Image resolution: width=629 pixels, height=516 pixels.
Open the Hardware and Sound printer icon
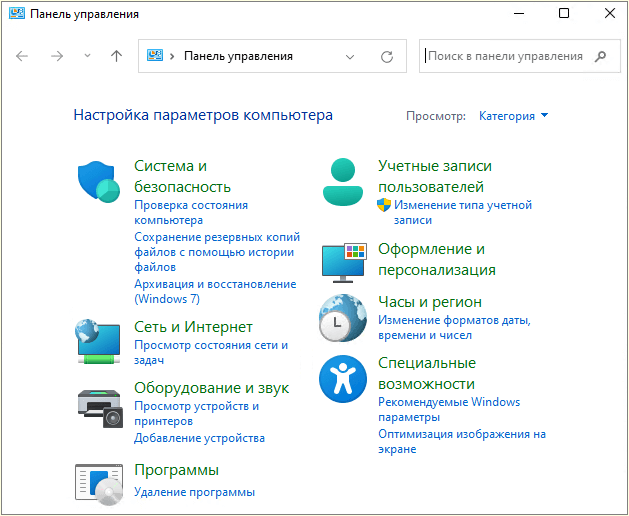99,408
